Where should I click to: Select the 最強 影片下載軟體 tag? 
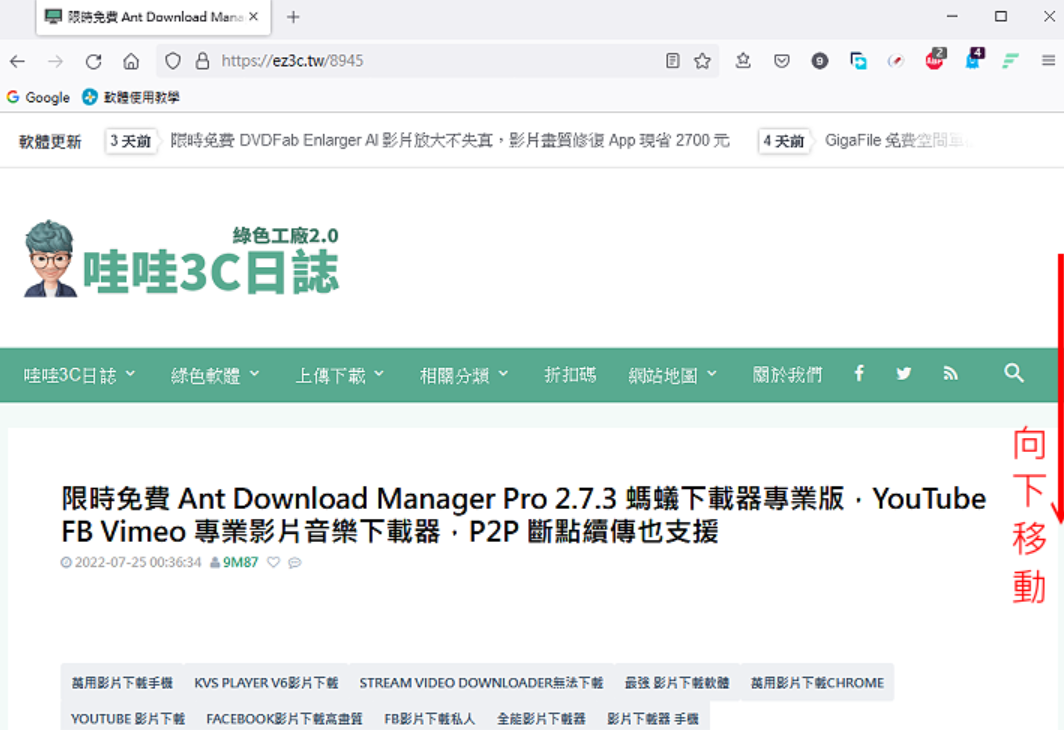click(677, 683)
